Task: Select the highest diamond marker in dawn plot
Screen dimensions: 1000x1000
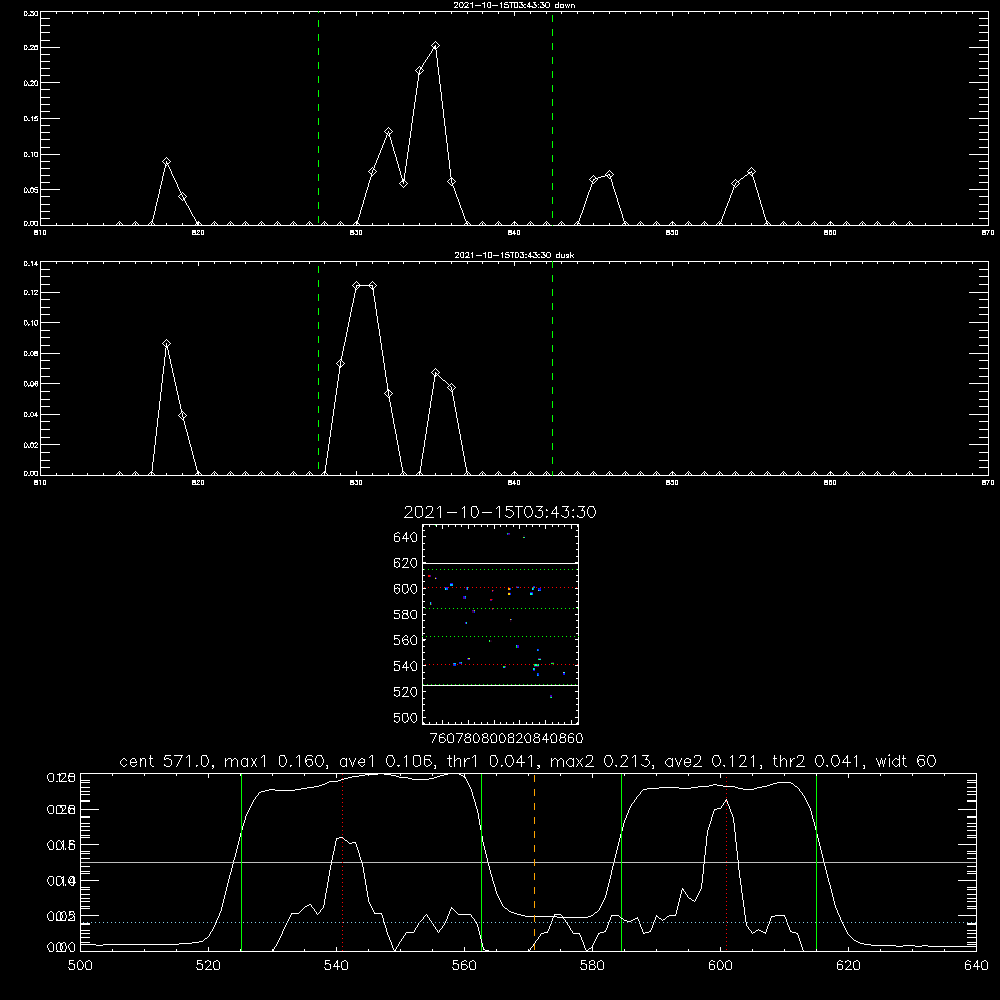Action: (x=436, y=45)
